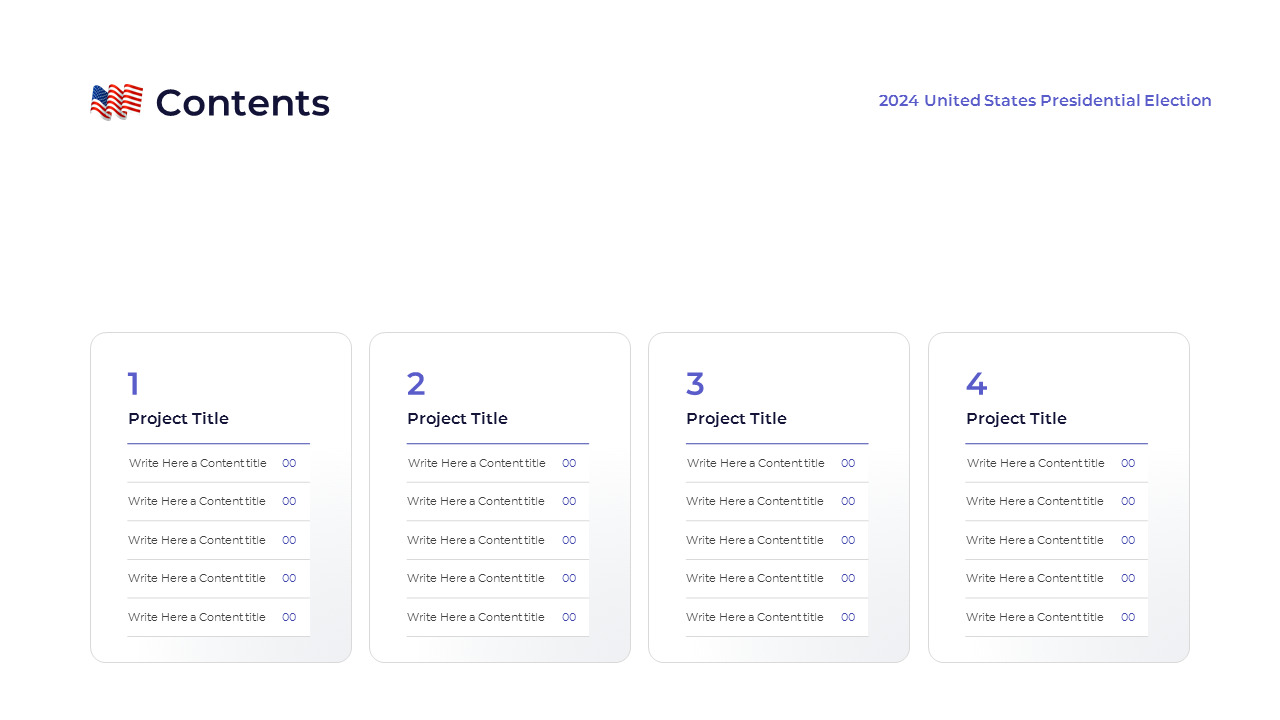
Task: Click third content title row in card 2
Action: coord(476,540)
